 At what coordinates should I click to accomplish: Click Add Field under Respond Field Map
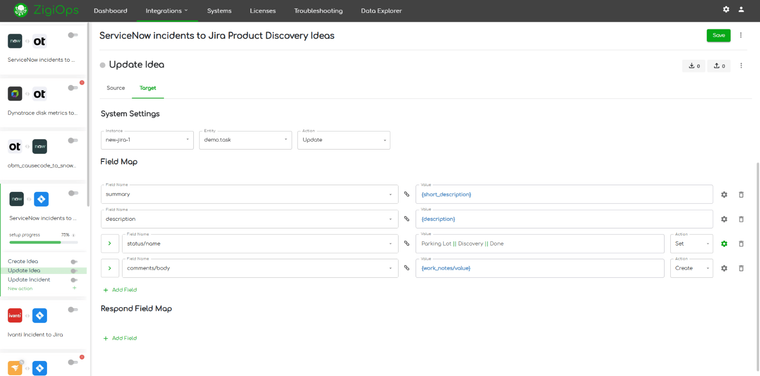121,338
